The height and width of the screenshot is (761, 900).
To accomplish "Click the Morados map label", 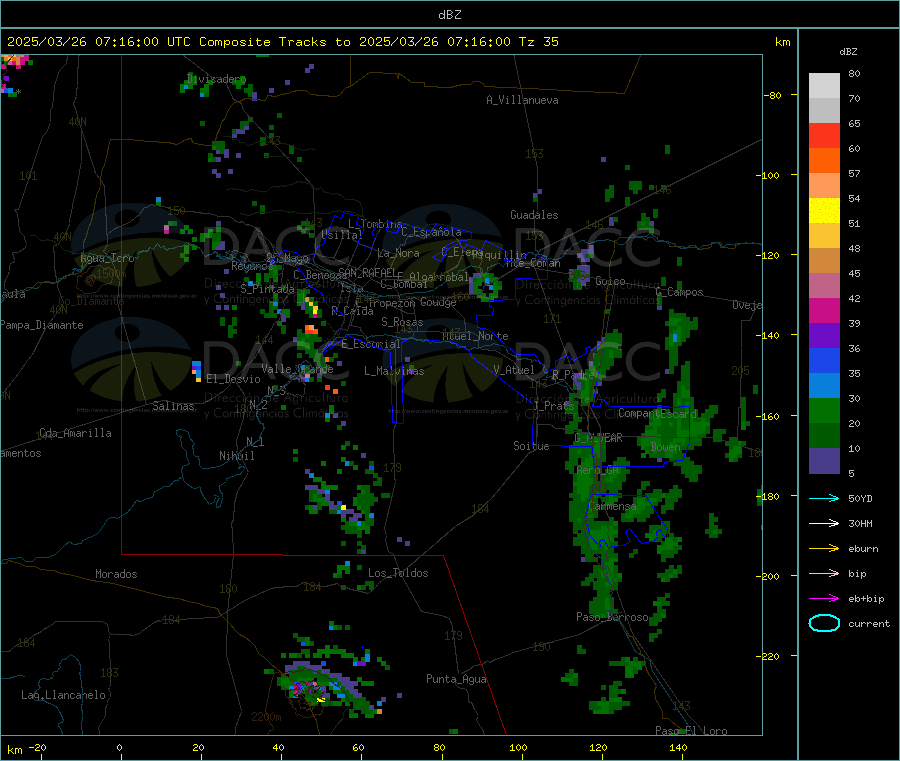I will 117,574.
